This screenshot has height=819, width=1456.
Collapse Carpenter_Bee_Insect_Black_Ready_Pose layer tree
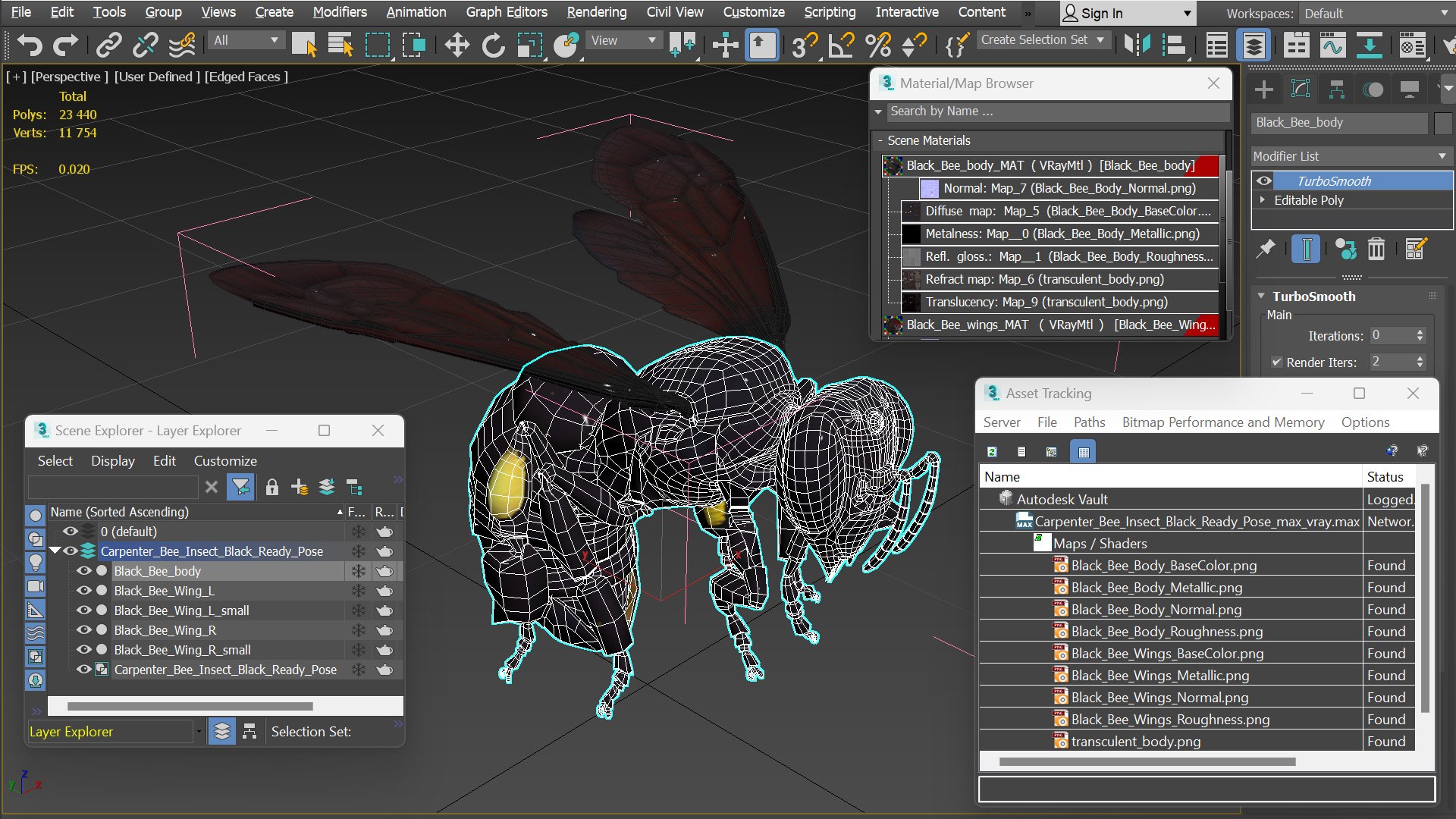click(55, 551)
